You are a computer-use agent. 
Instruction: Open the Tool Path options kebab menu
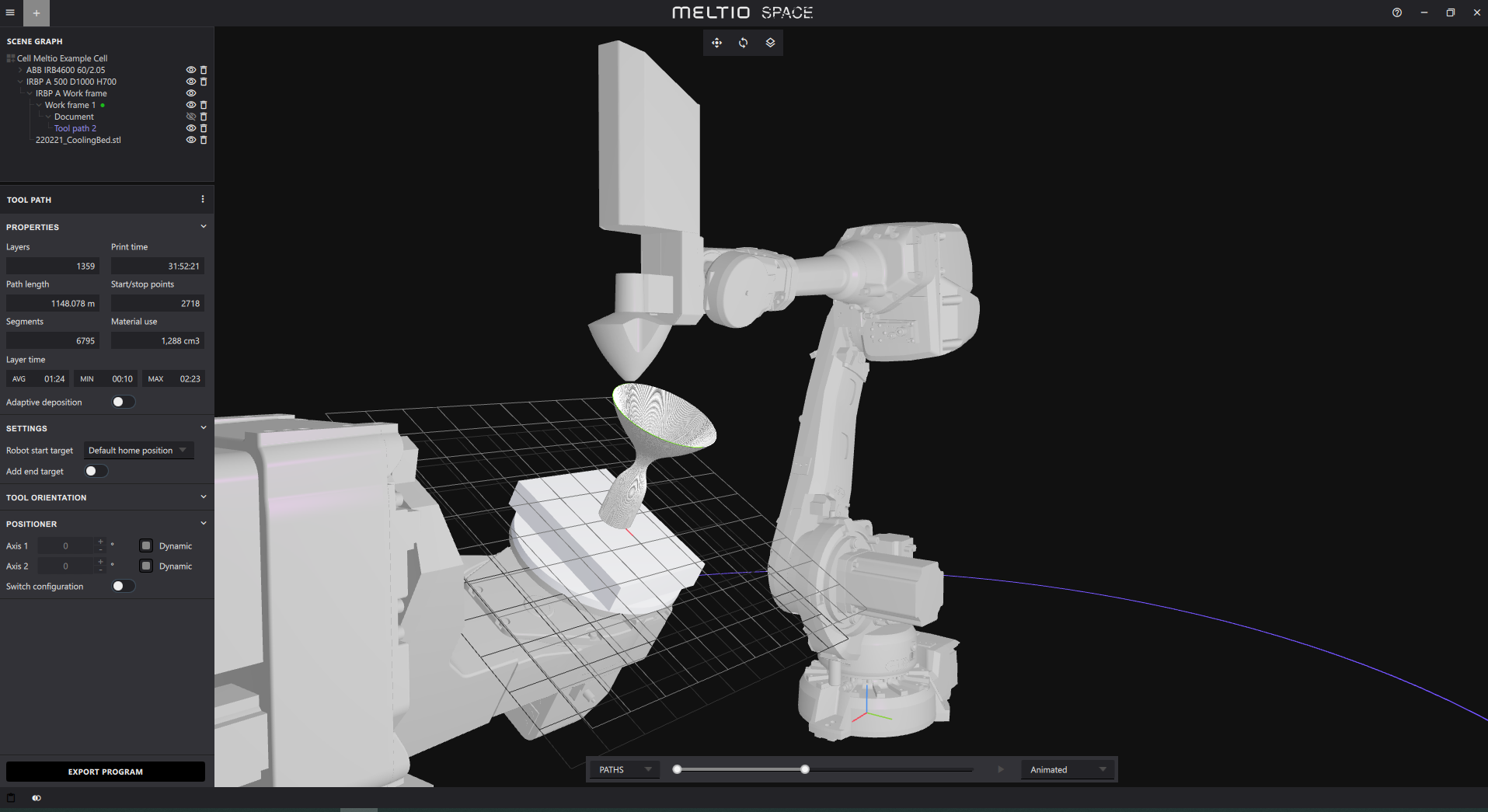(202, 199)
